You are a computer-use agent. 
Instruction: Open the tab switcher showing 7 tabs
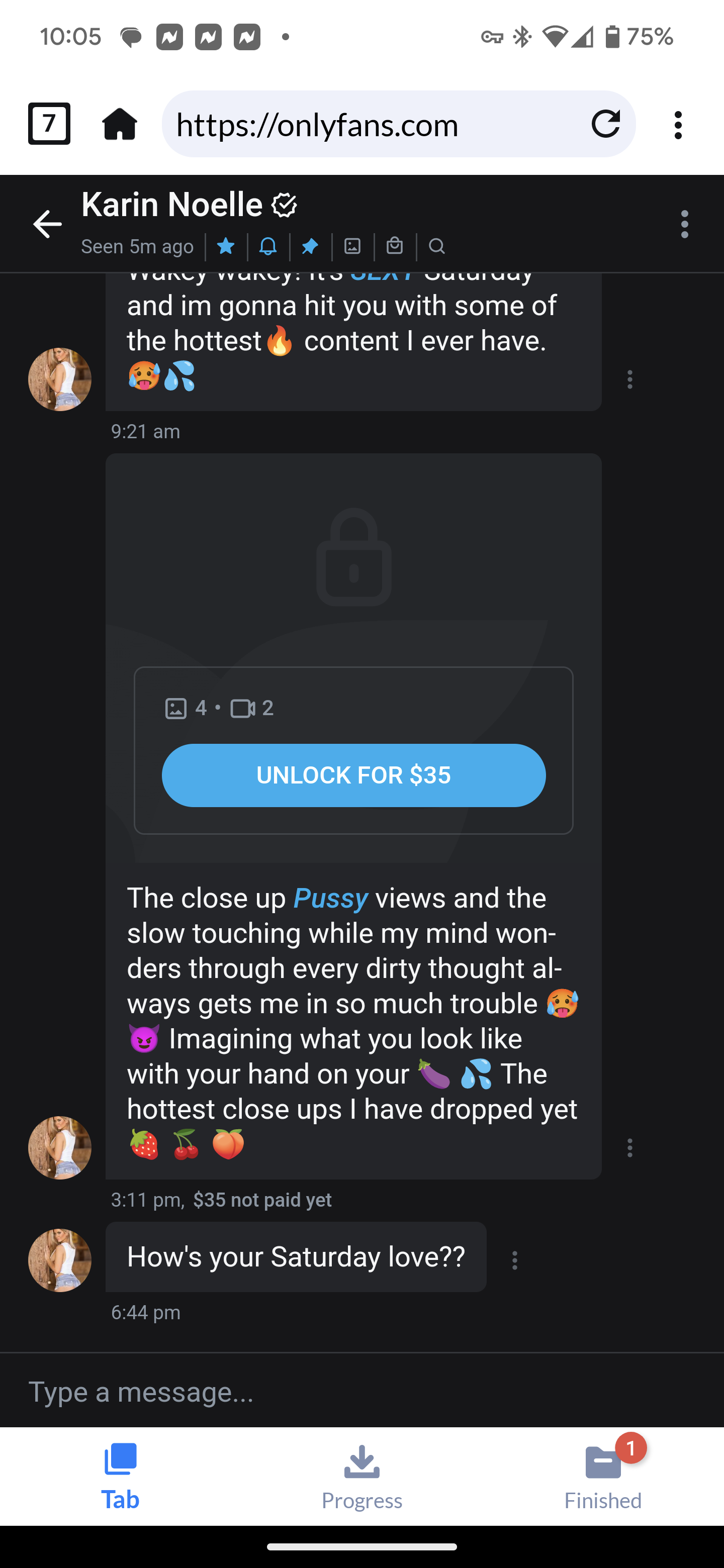(x=49, y=124)
